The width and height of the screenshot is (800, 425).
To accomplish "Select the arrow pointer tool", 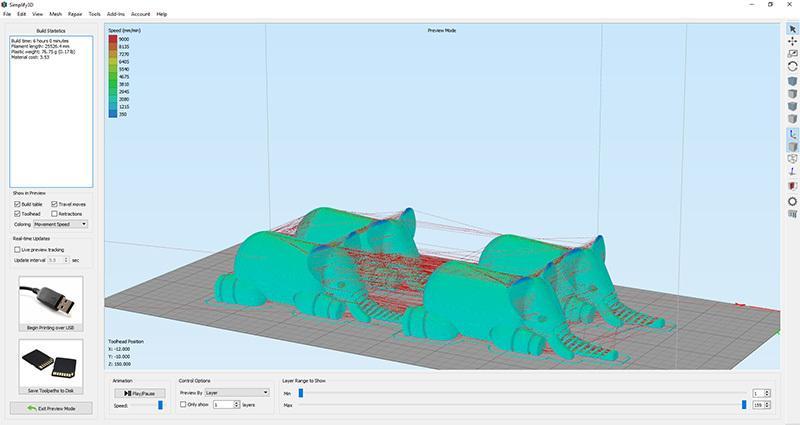I will pos(793,28).
